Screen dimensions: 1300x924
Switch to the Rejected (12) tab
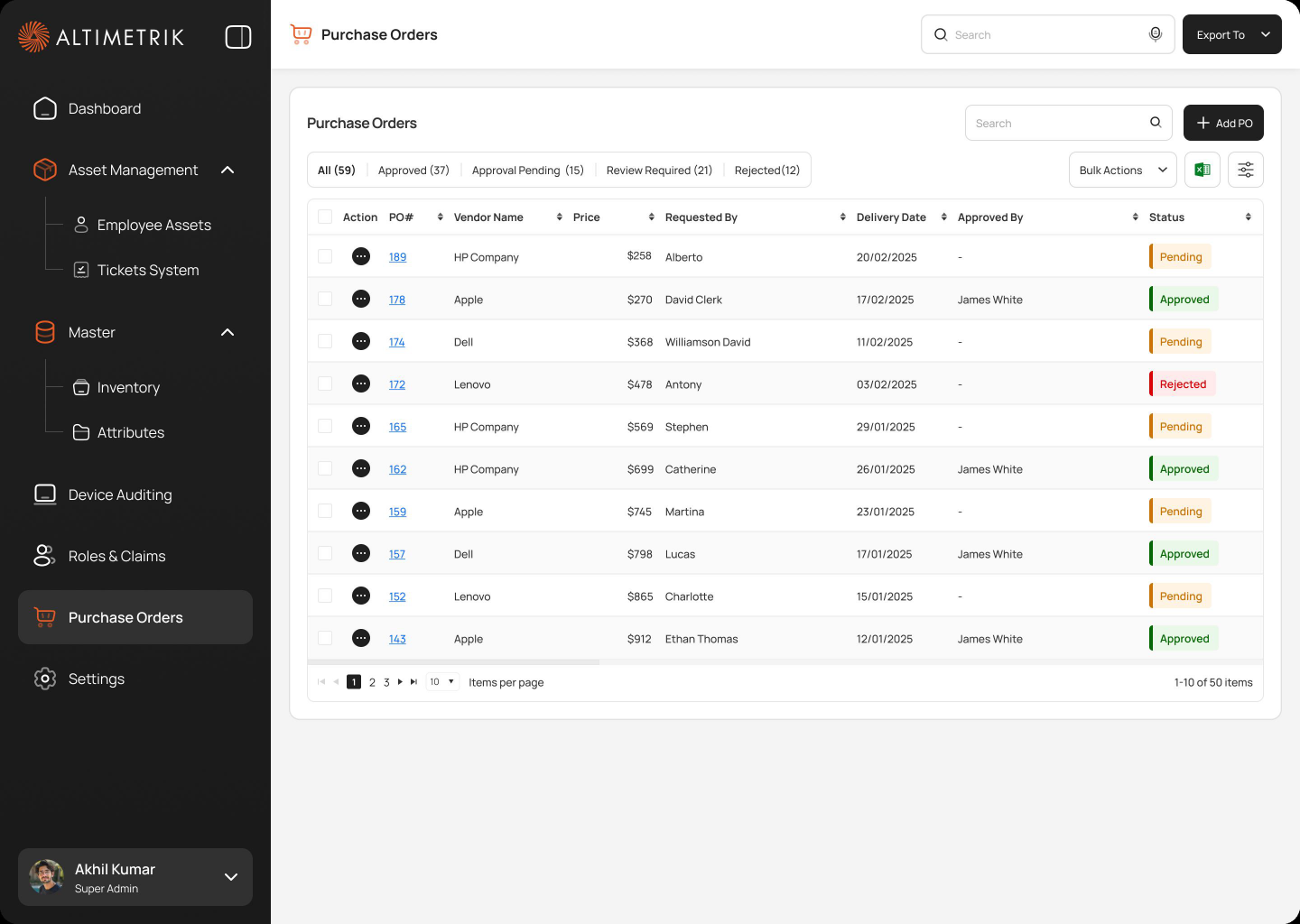[767, 171]
